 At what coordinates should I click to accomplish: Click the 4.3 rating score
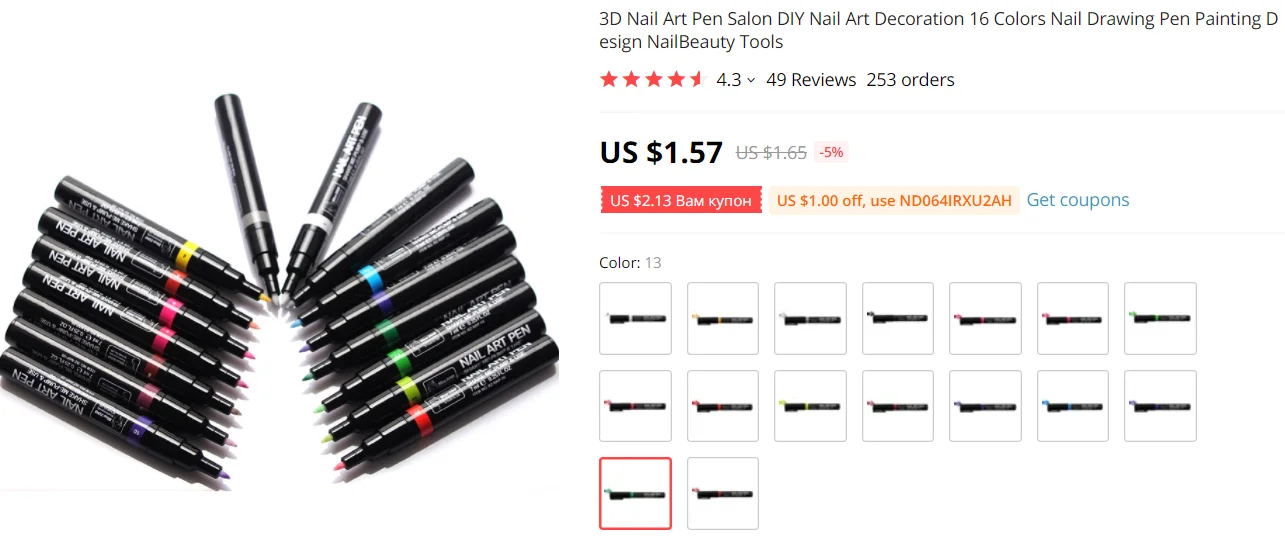pyautogui.click(x=729, y=80)
